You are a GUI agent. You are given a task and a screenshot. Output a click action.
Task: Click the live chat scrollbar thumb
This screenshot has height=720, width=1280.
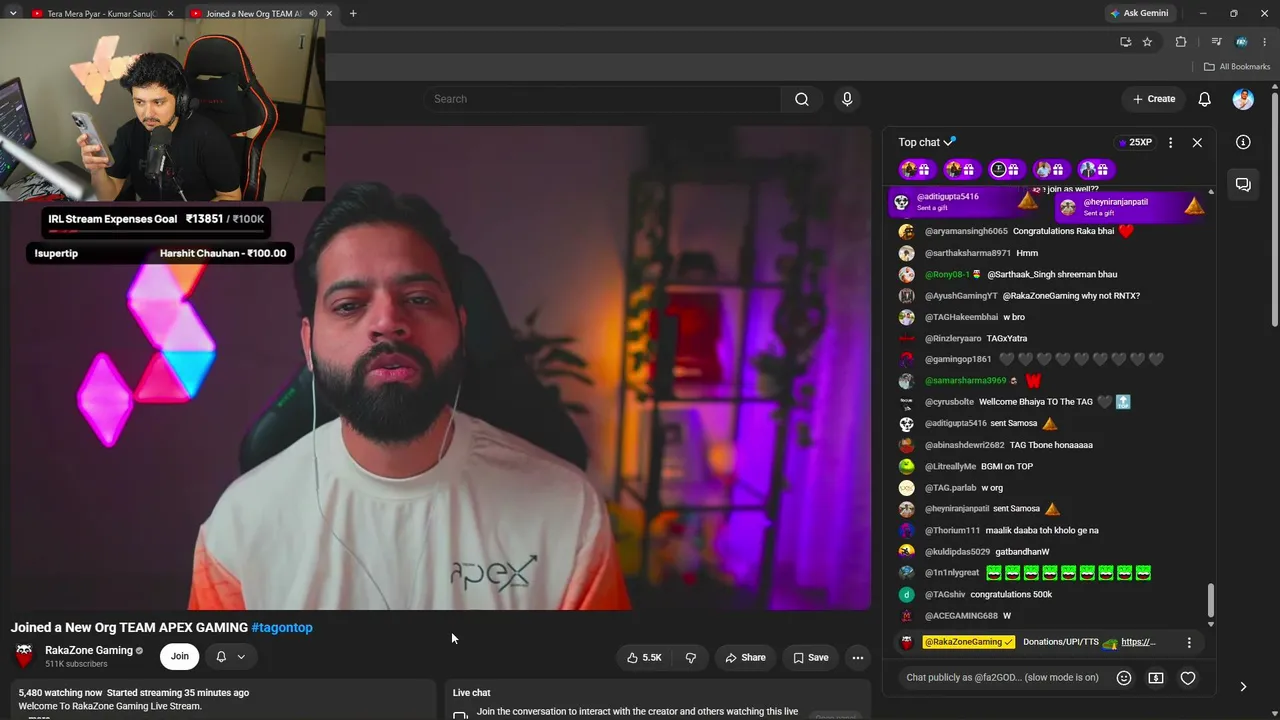pos(1211,601)
